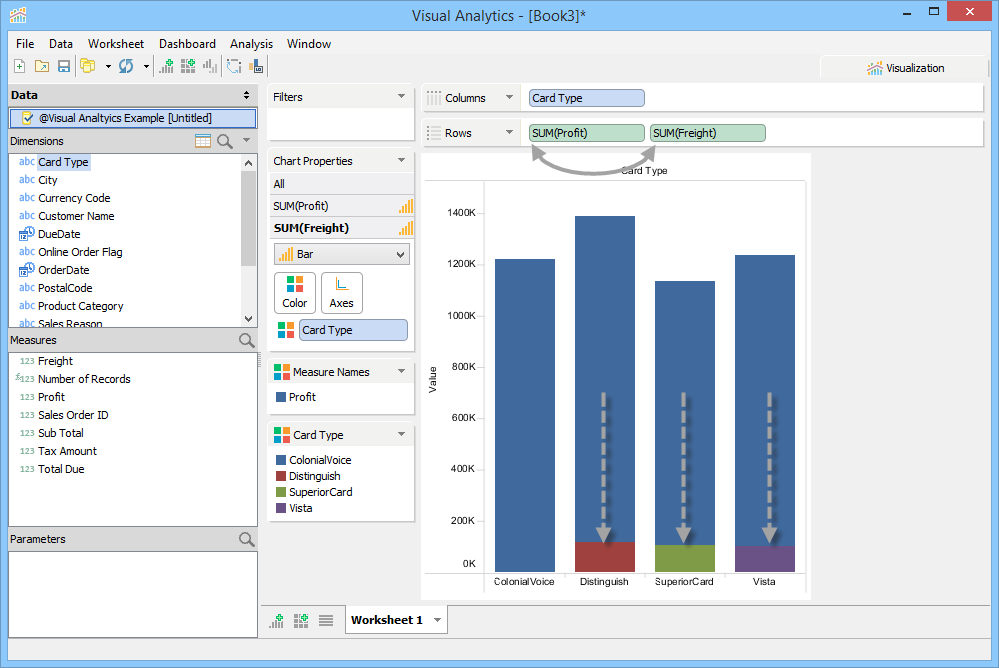
Task: Click the OrderDate calendar icon
Action: click(x=26, y=270)
